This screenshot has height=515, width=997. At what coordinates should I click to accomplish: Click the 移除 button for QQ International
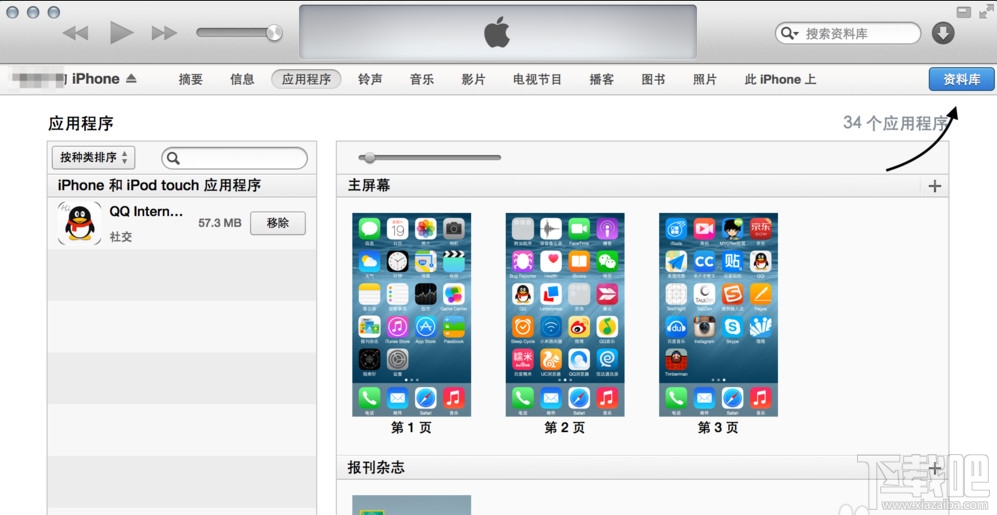(278, 223)
